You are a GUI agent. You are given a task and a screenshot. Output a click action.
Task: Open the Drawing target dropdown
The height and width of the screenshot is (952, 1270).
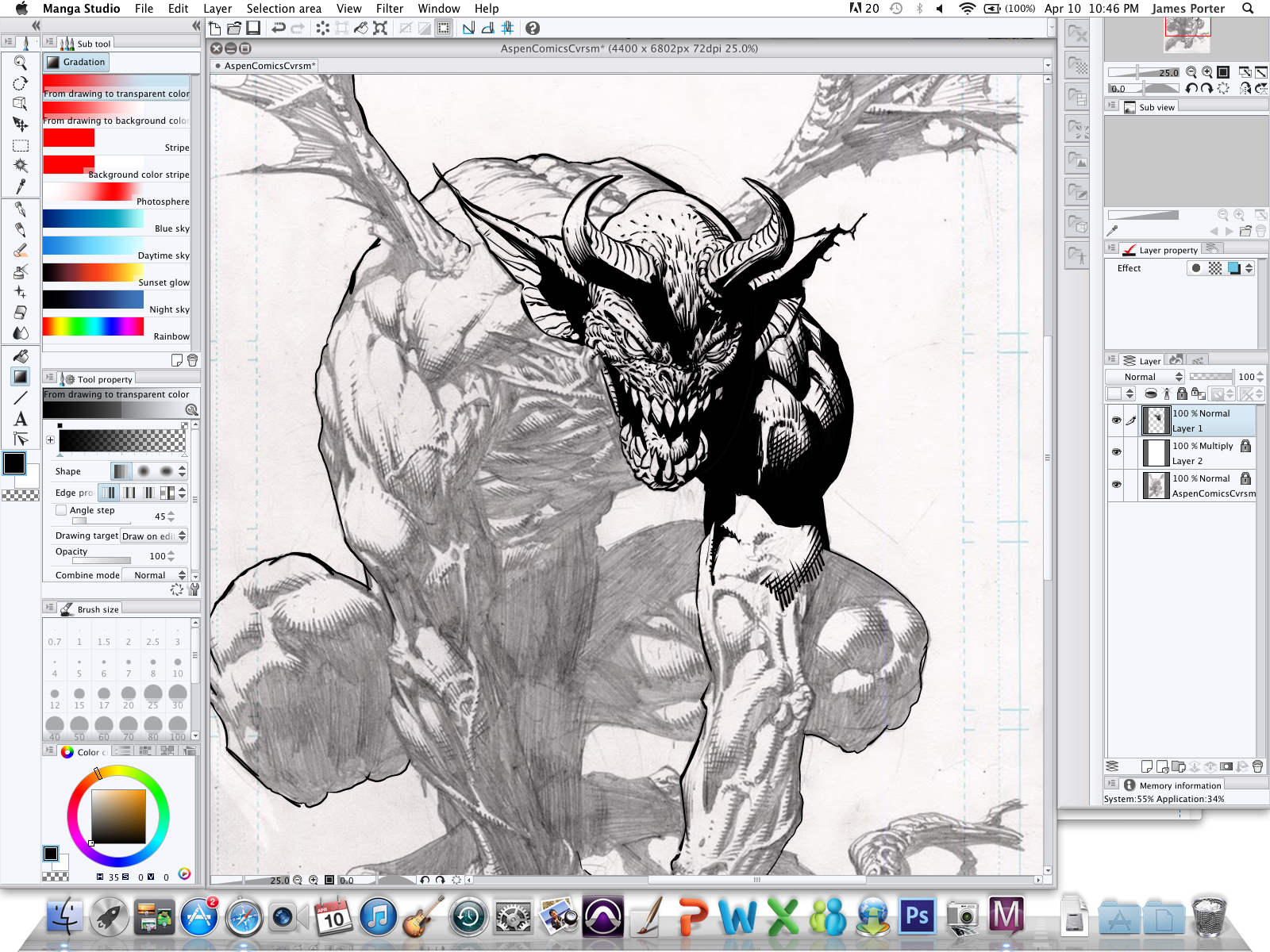click(154, 535)
